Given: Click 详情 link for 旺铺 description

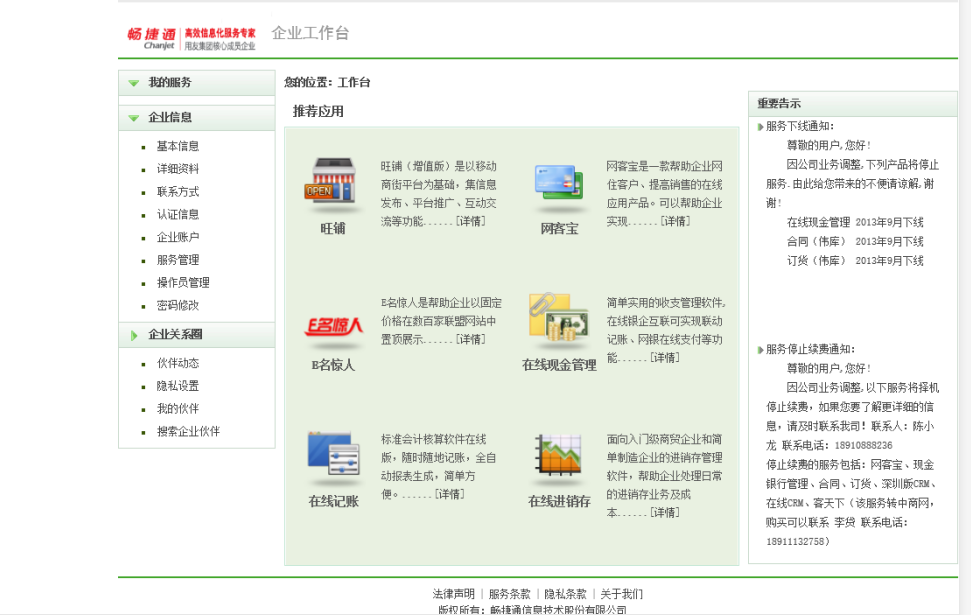Looking at the screenshot, I should (471, 221).
